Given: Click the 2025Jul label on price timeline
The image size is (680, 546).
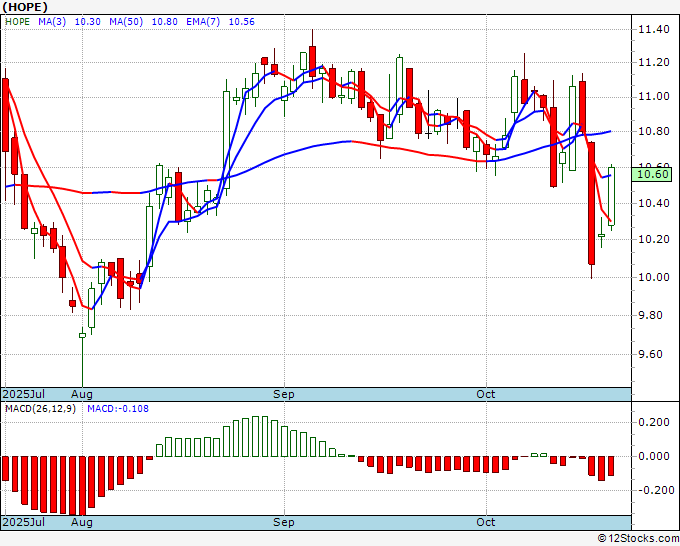Looking at the screenshot, I should click(x=24, y=394).
